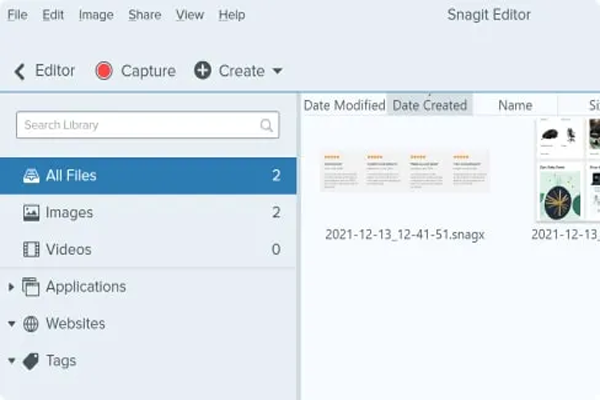Image resolution: width=600 pixels, height=400 pixels.
Task: Go back using the Editor arrow
Action: (20, 71)
